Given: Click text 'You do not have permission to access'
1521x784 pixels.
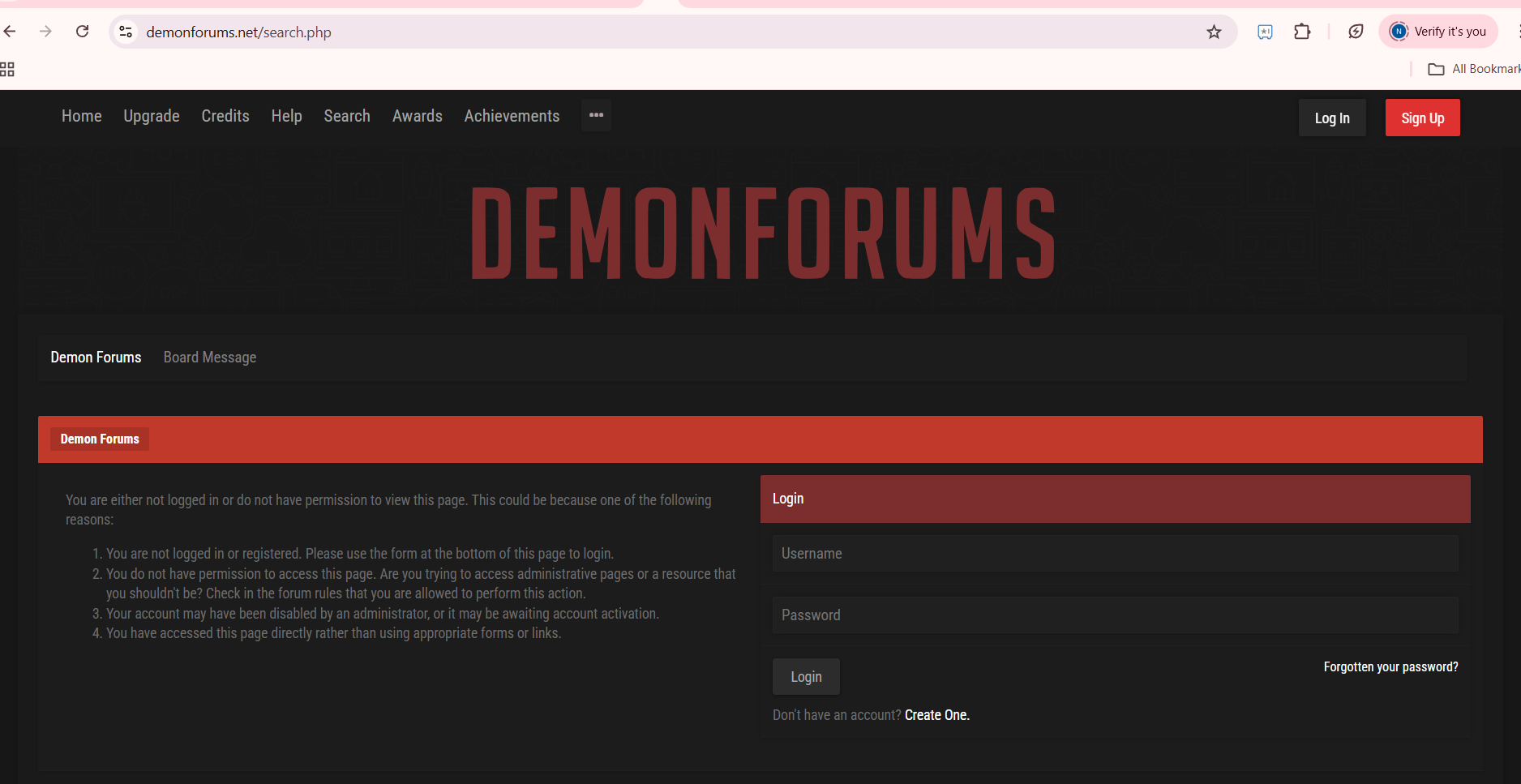Looking at the screenshot, I should coord(218,574).
